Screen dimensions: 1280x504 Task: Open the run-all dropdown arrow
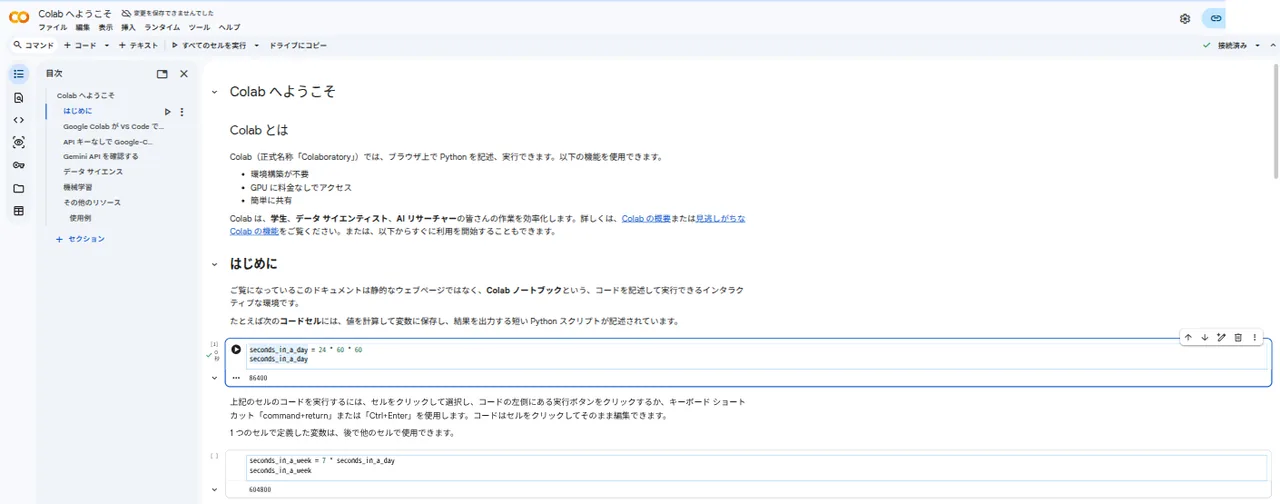coord(256,45)
